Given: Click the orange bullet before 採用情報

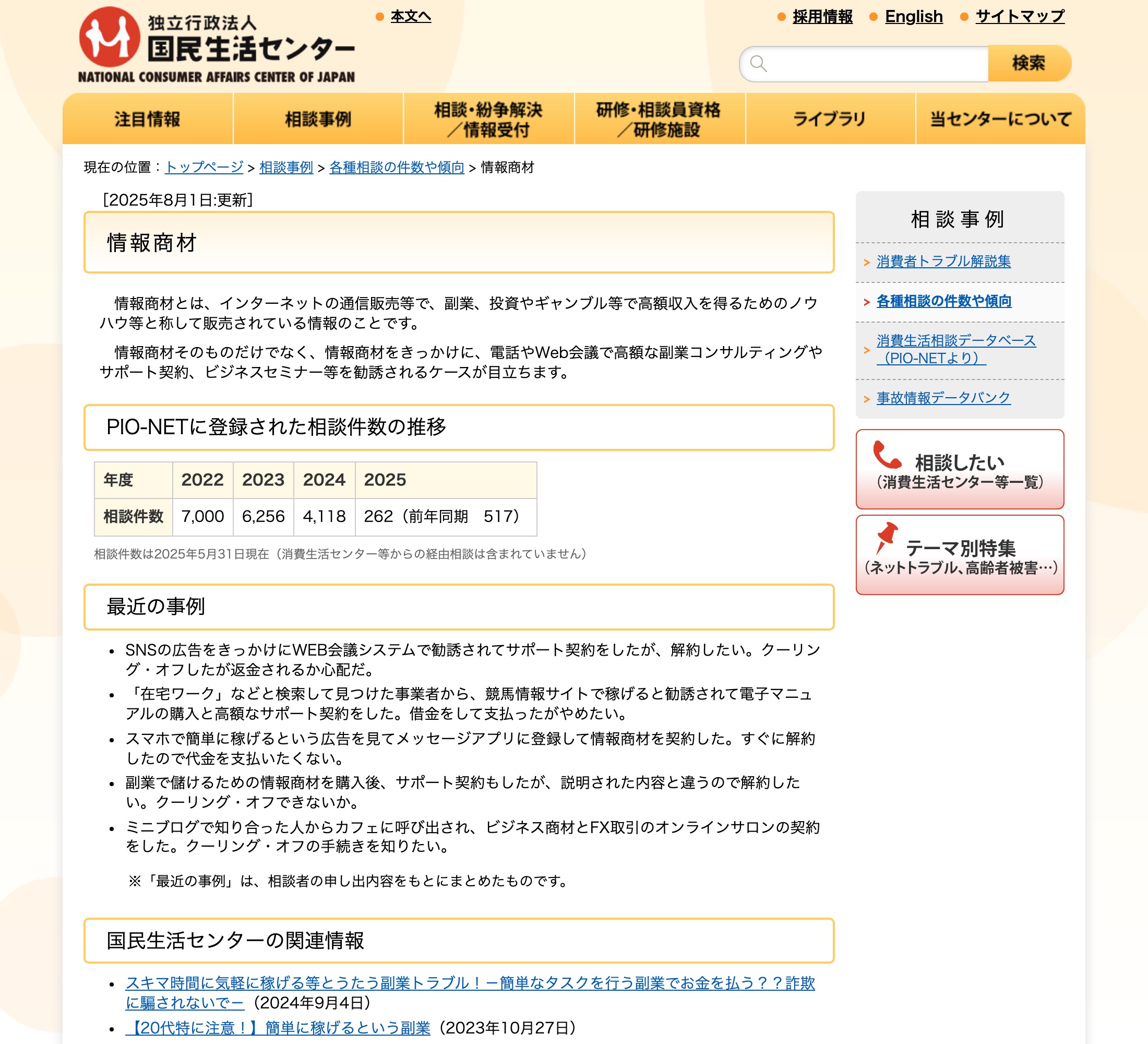Looking at the screenshot, I should [782, 17].
